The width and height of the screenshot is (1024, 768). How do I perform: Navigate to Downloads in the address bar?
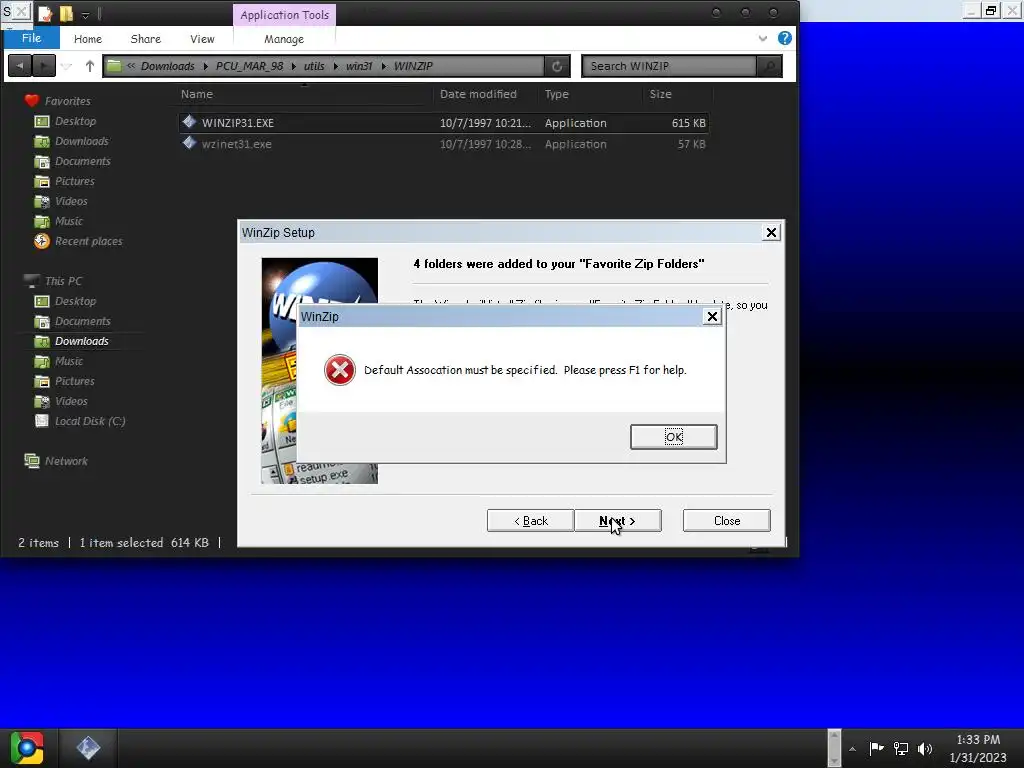pyautogui.click(x=168, y=66)
